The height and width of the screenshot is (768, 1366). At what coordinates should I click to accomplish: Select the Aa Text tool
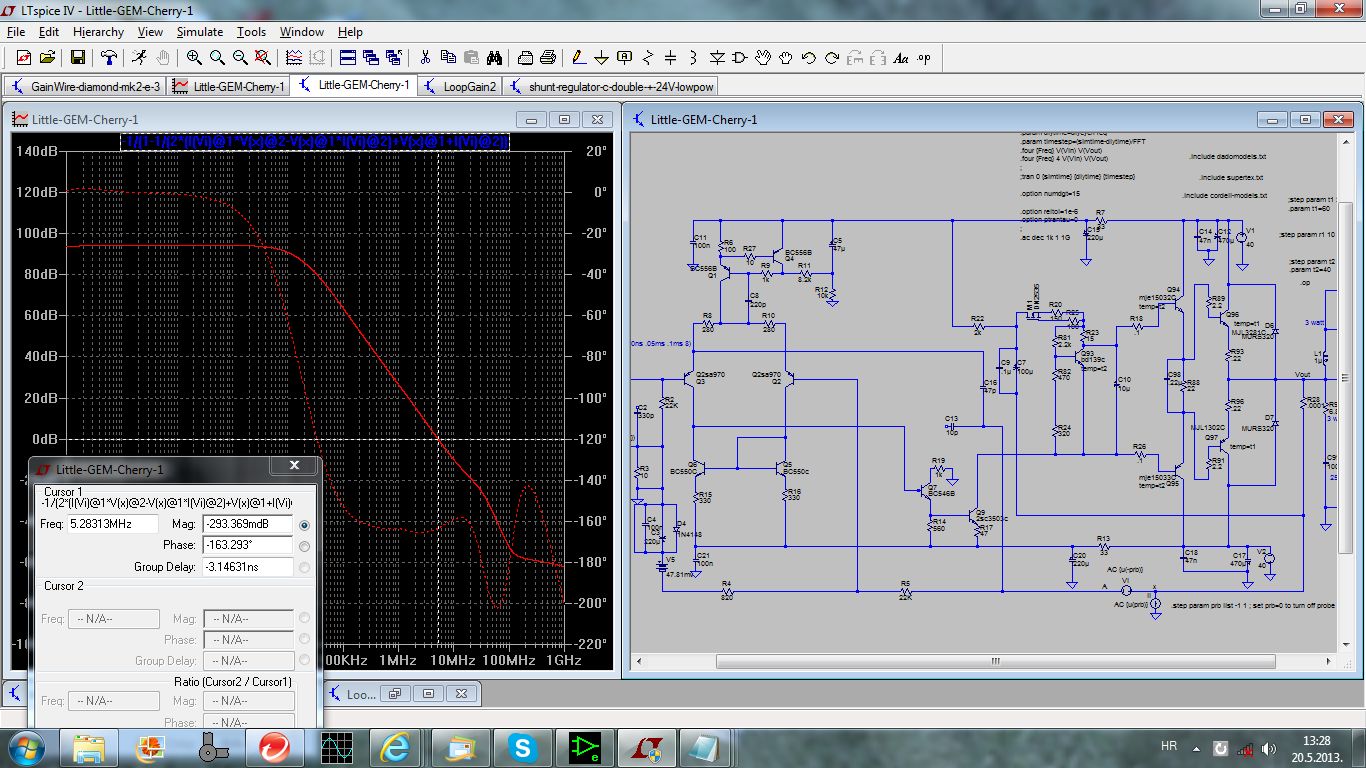coord(900,58)
